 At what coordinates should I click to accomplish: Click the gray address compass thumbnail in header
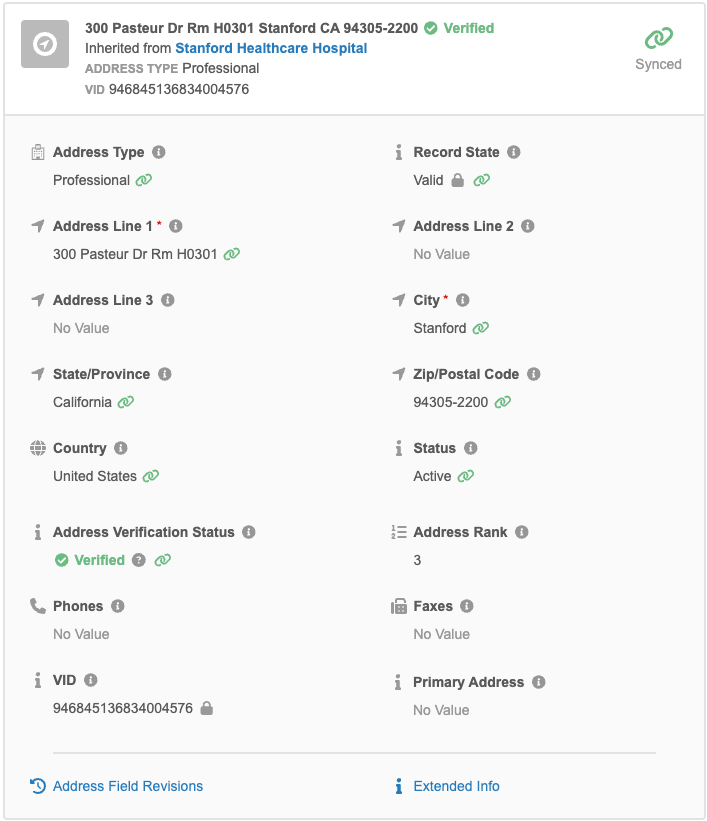point(45,44)
